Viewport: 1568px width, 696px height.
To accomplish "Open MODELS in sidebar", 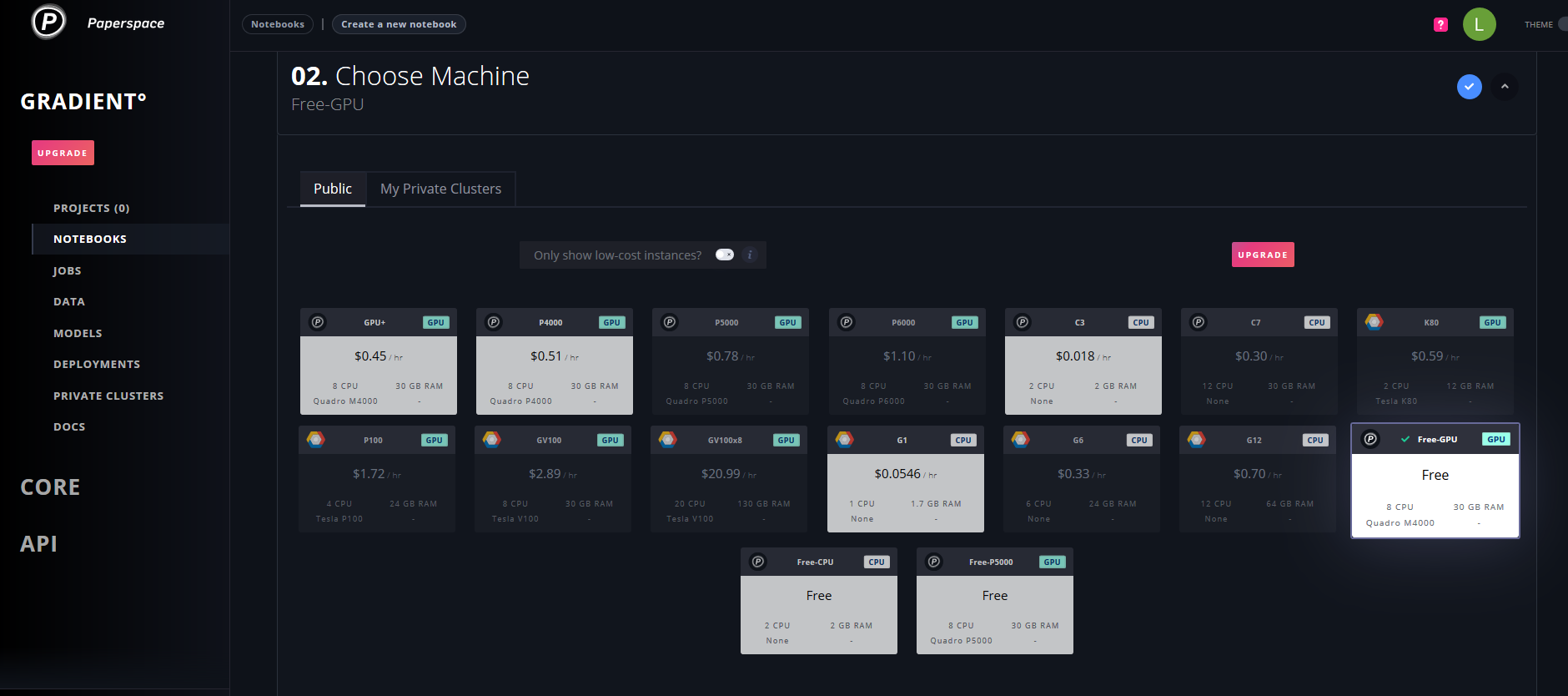I will point(78,333).
